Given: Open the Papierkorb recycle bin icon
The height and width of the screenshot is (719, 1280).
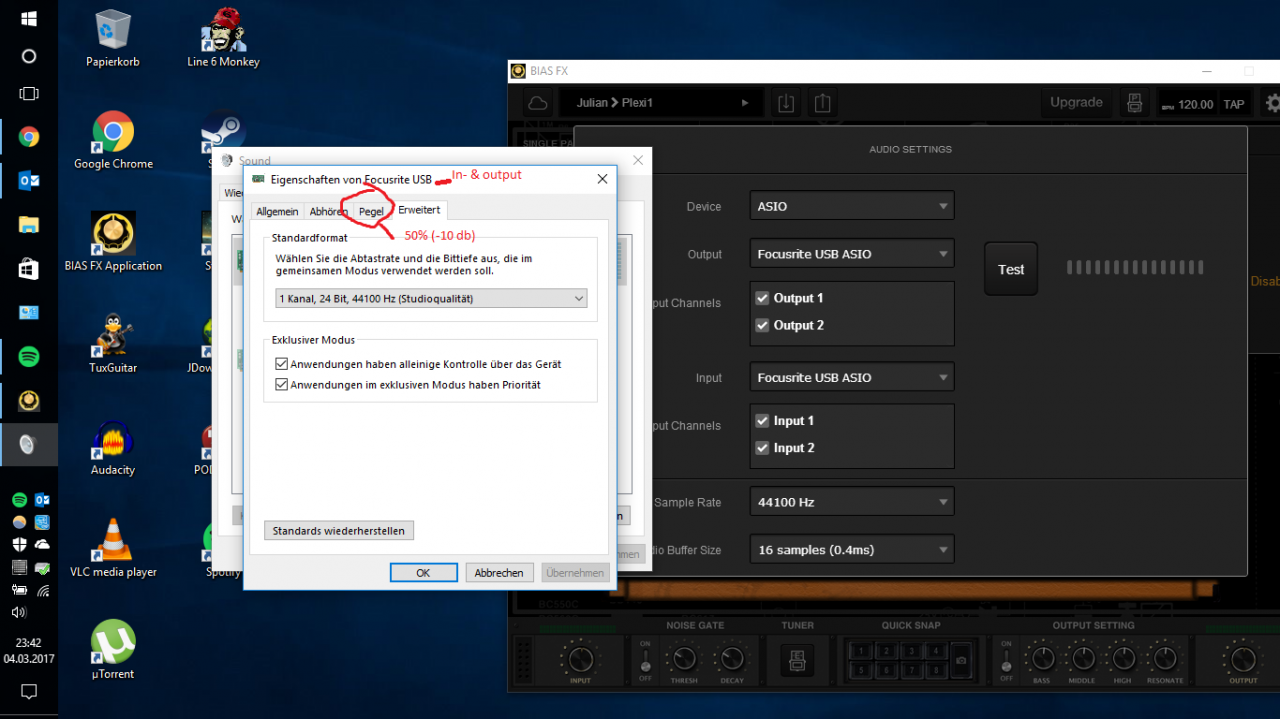Looking at the screenshot, I should (x=112, y=38).
